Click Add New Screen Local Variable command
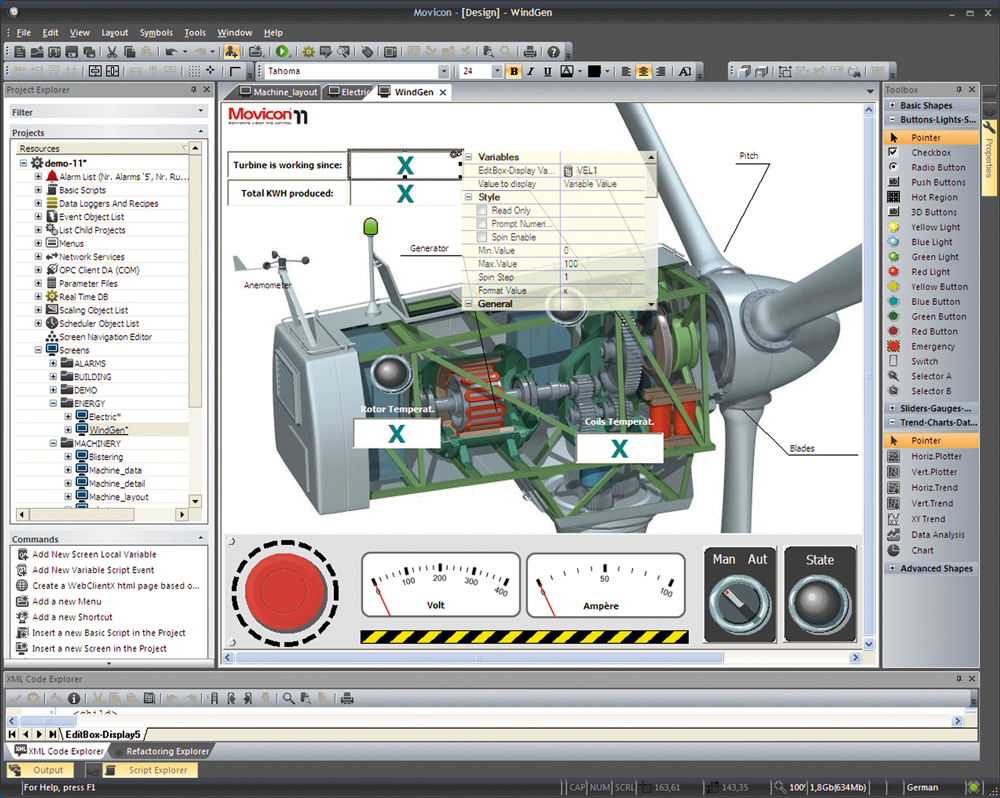This screenshot has width=1000, height=798. 94,554
